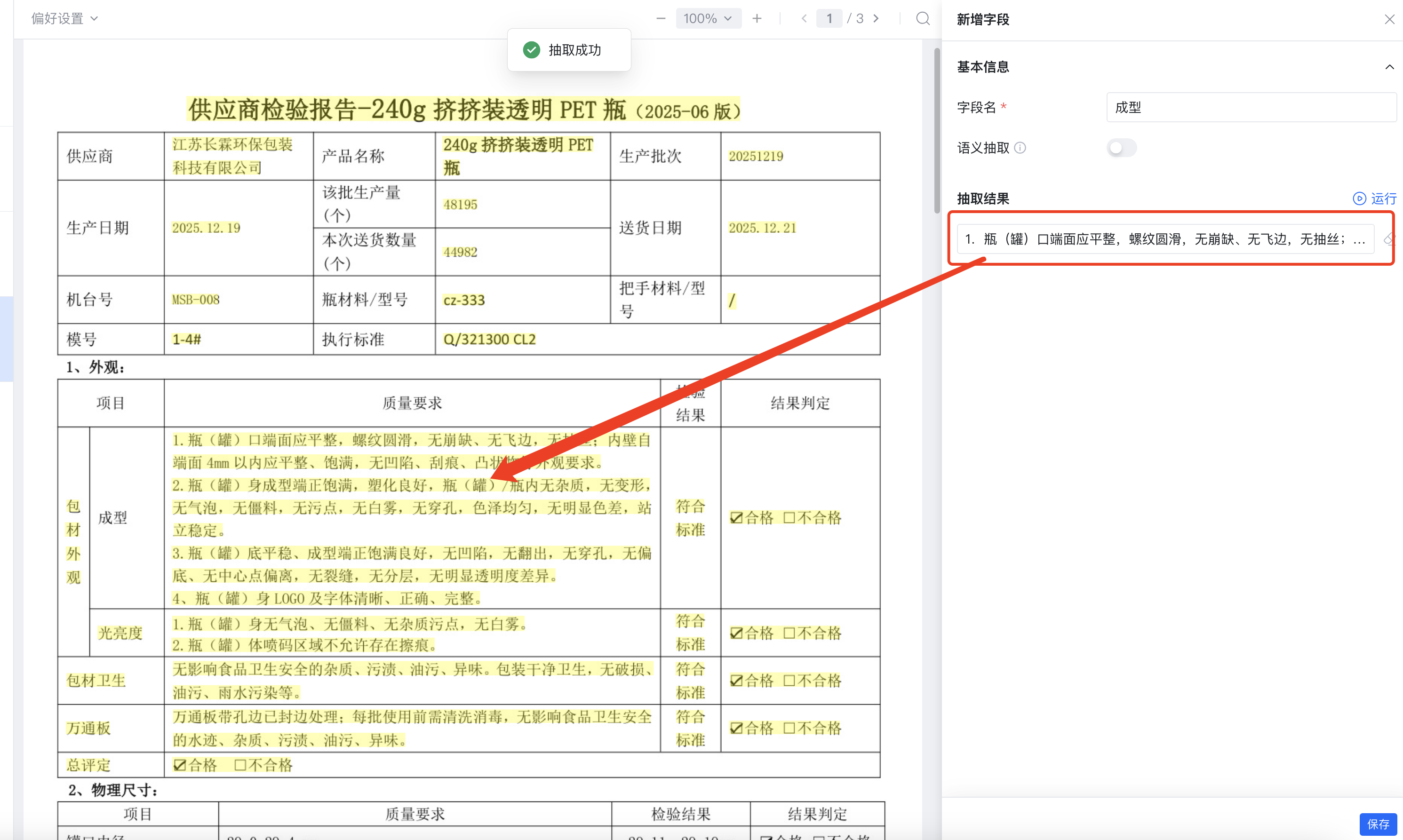Open the document search magnifier icon

click(x=922, y=19)
